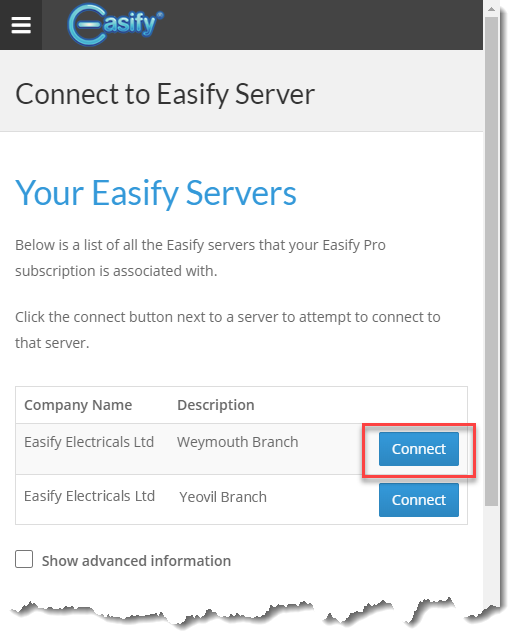The width and height of the screenshot is (514, 644).
Task: Click the Show advanced information label text
Action: [x=136, y=561]
